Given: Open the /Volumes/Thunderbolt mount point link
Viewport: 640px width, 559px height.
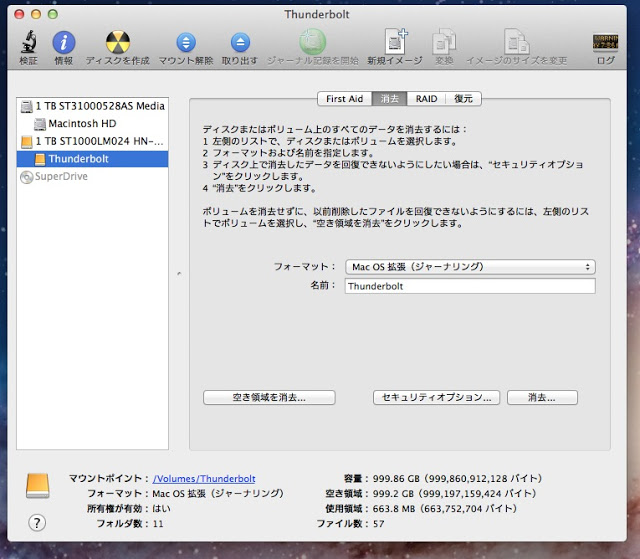Looking at the screenshot, I should [x=204, y=479].
